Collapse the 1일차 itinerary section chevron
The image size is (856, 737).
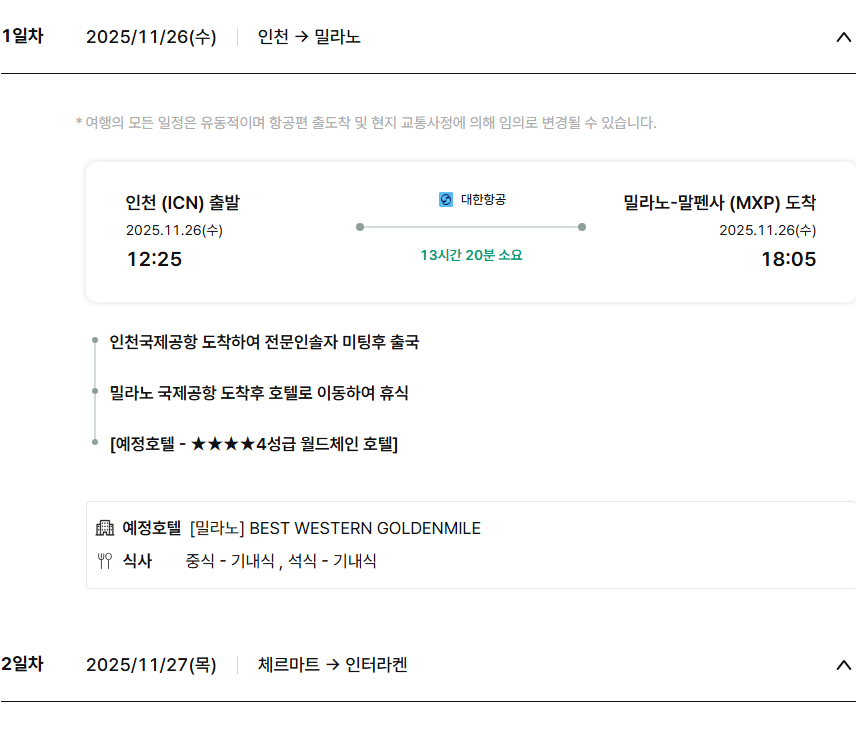843,38
